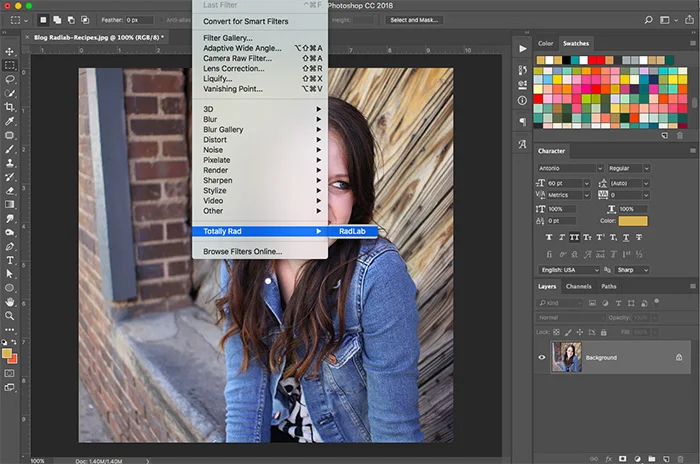This screenshot has width=700, height=464.
Task: Select the Path Selection arrow tool
Action: pos(9,274)
